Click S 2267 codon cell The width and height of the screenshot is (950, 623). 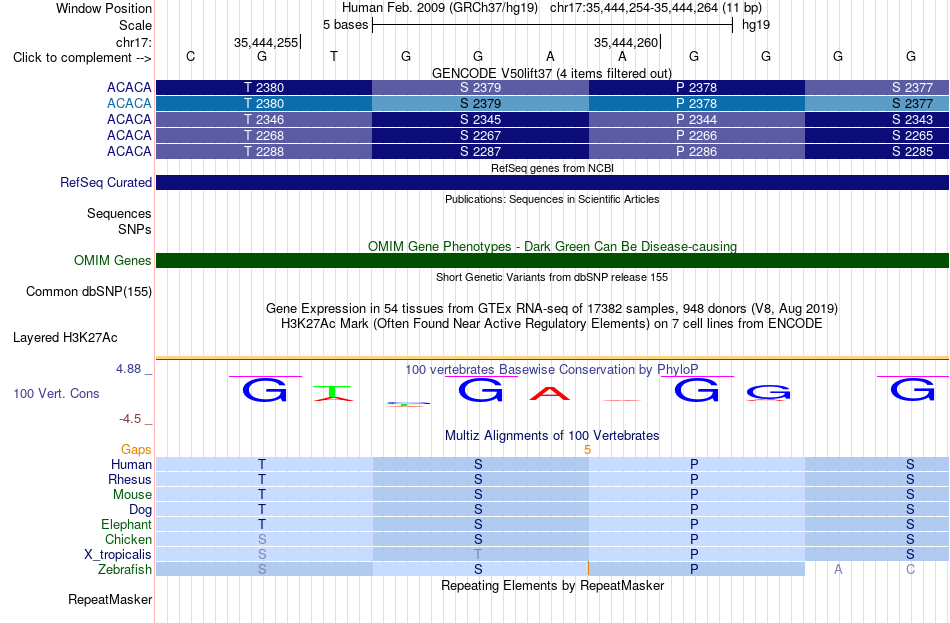point(480,135)
